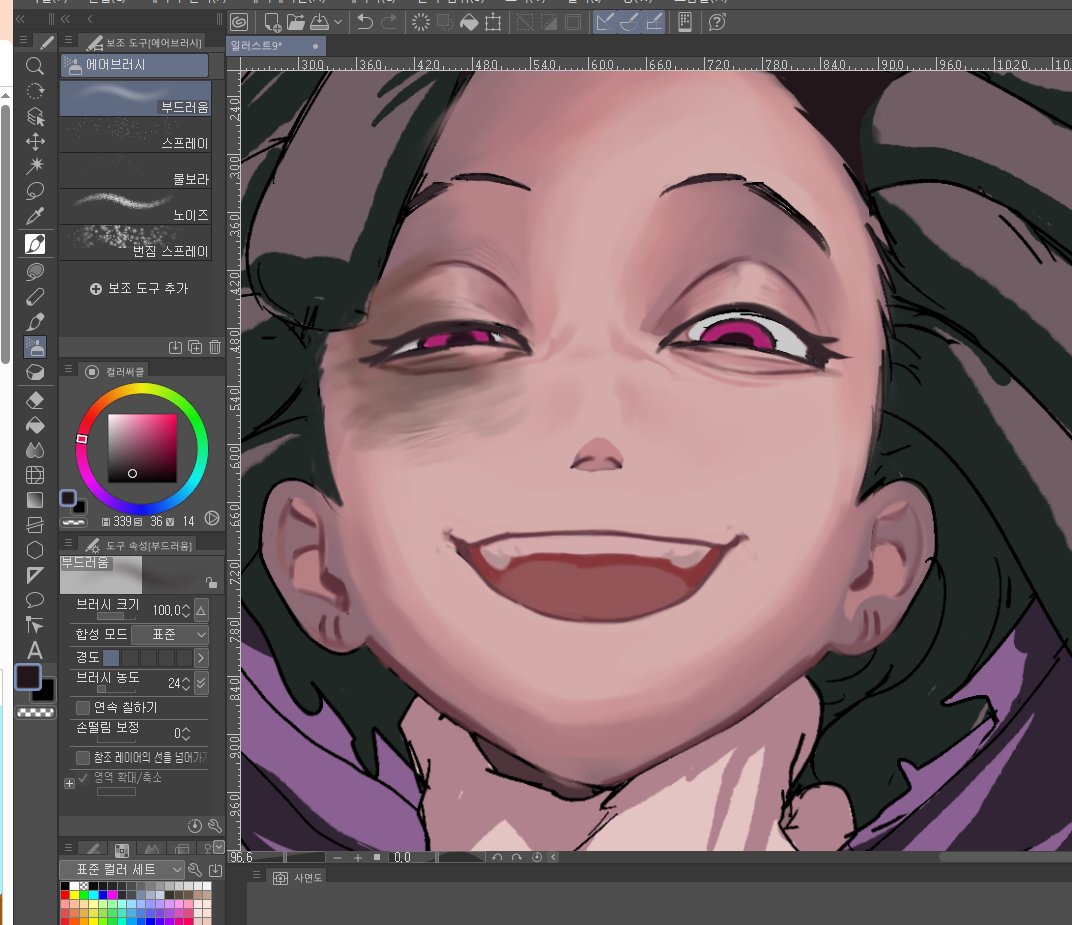Collapse the tool palette with double chevron

[21, 19]
